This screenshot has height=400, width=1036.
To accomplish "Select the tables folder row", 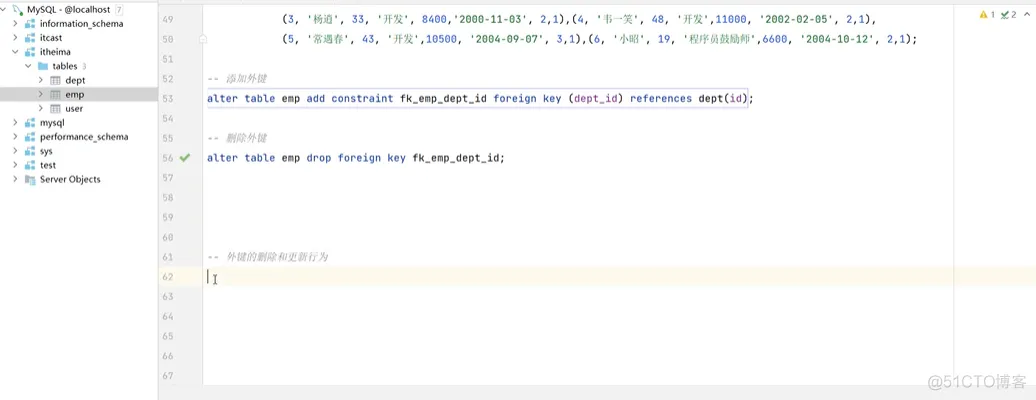I will click(x=79, y=66).
